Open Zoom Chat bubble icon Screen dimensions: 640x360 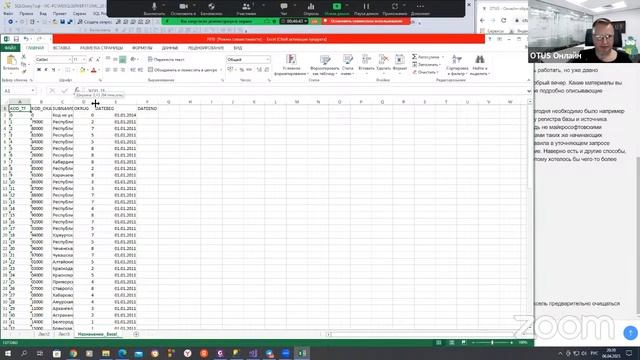coord(284,7)
